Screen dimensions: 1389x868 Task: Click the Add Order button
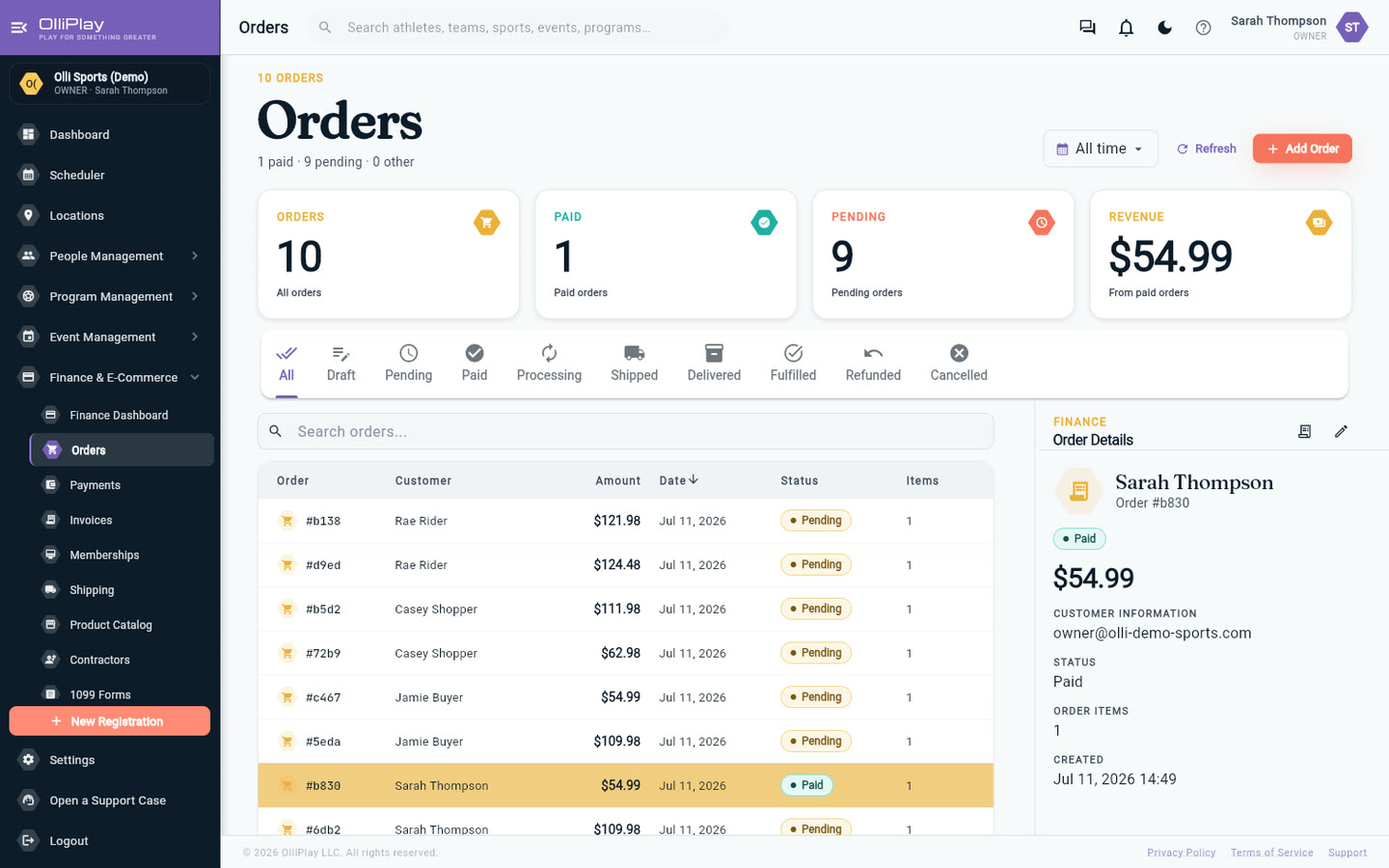tap(1302, 149)
